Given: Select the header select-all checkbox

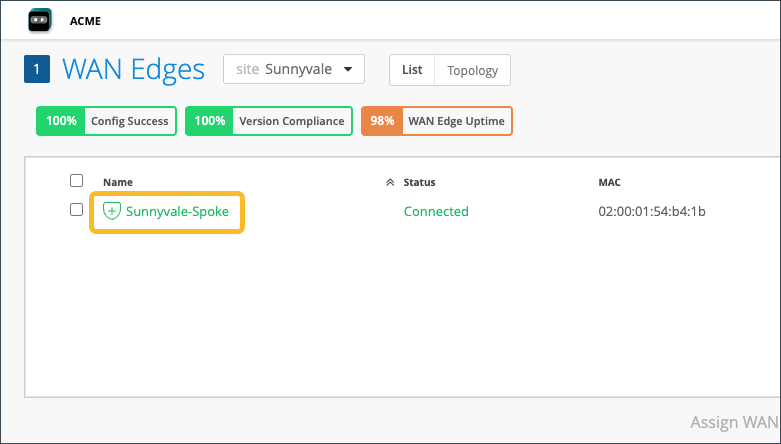Looking at the screenshot, I should point(76,181).
